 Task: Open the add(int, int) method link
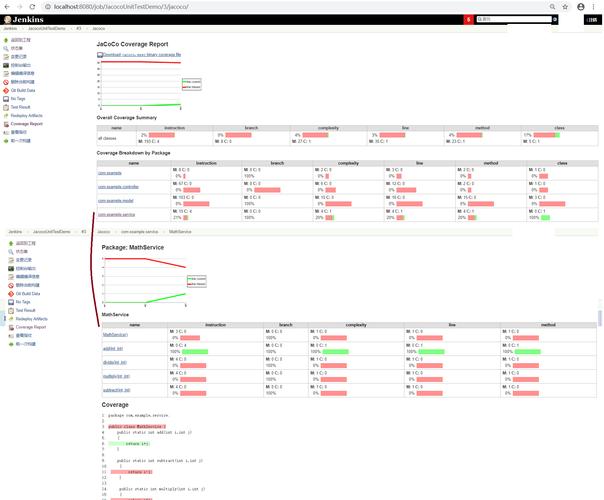[113, 349]
